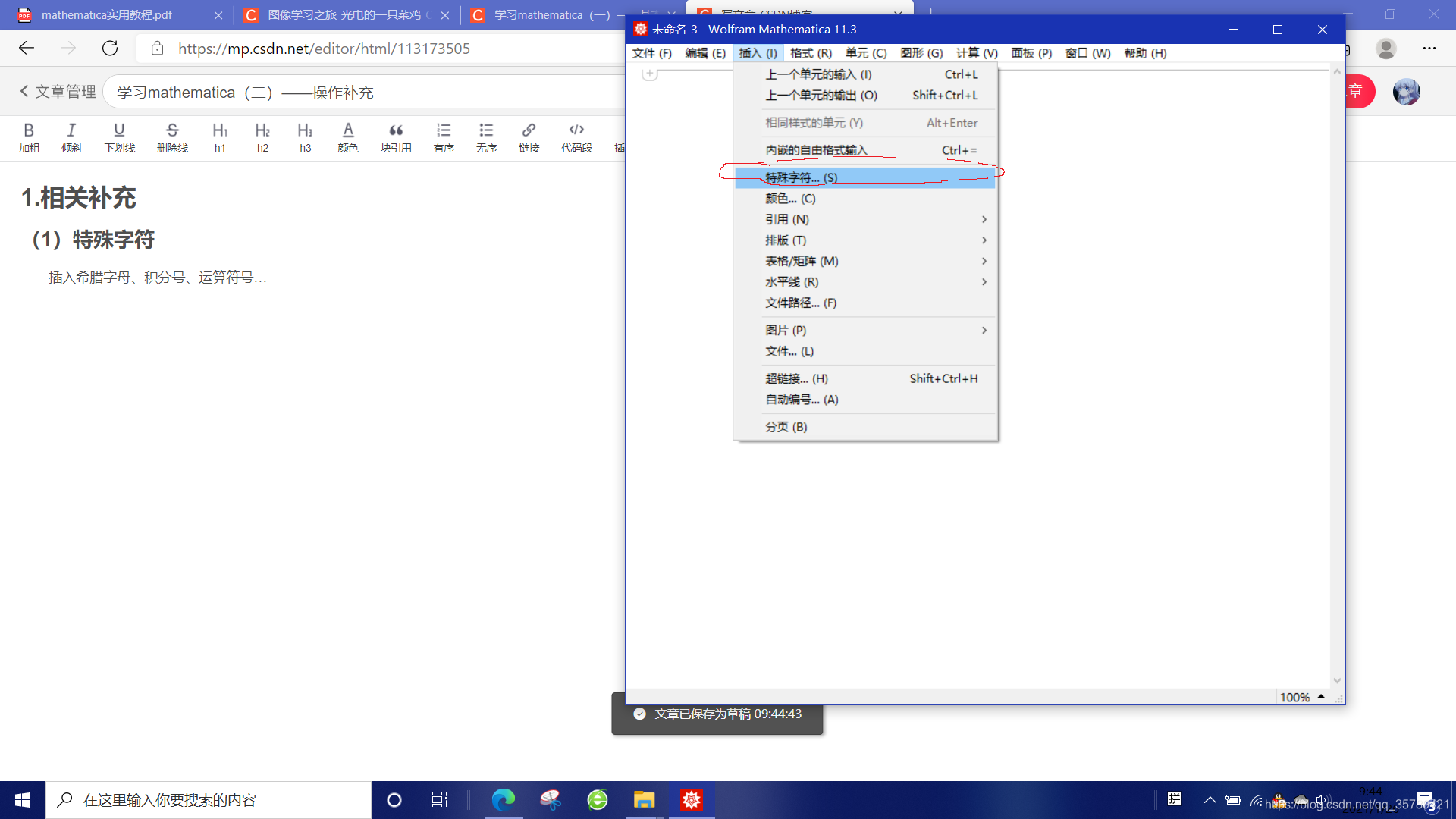This screenshot has width=1456, height=819.
Task: Click the article title input field
Action: coord(364,93)
